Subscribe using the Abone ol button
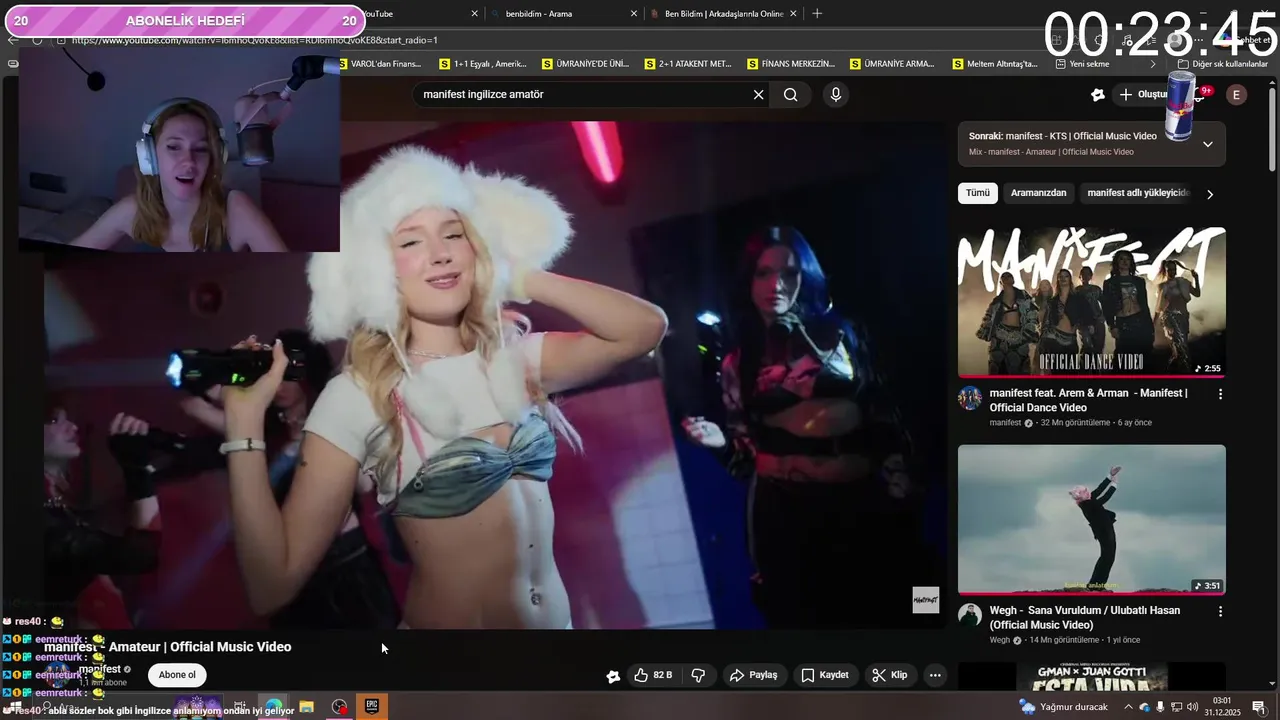This screenshot has width=1280, height=720. (177, 675)
